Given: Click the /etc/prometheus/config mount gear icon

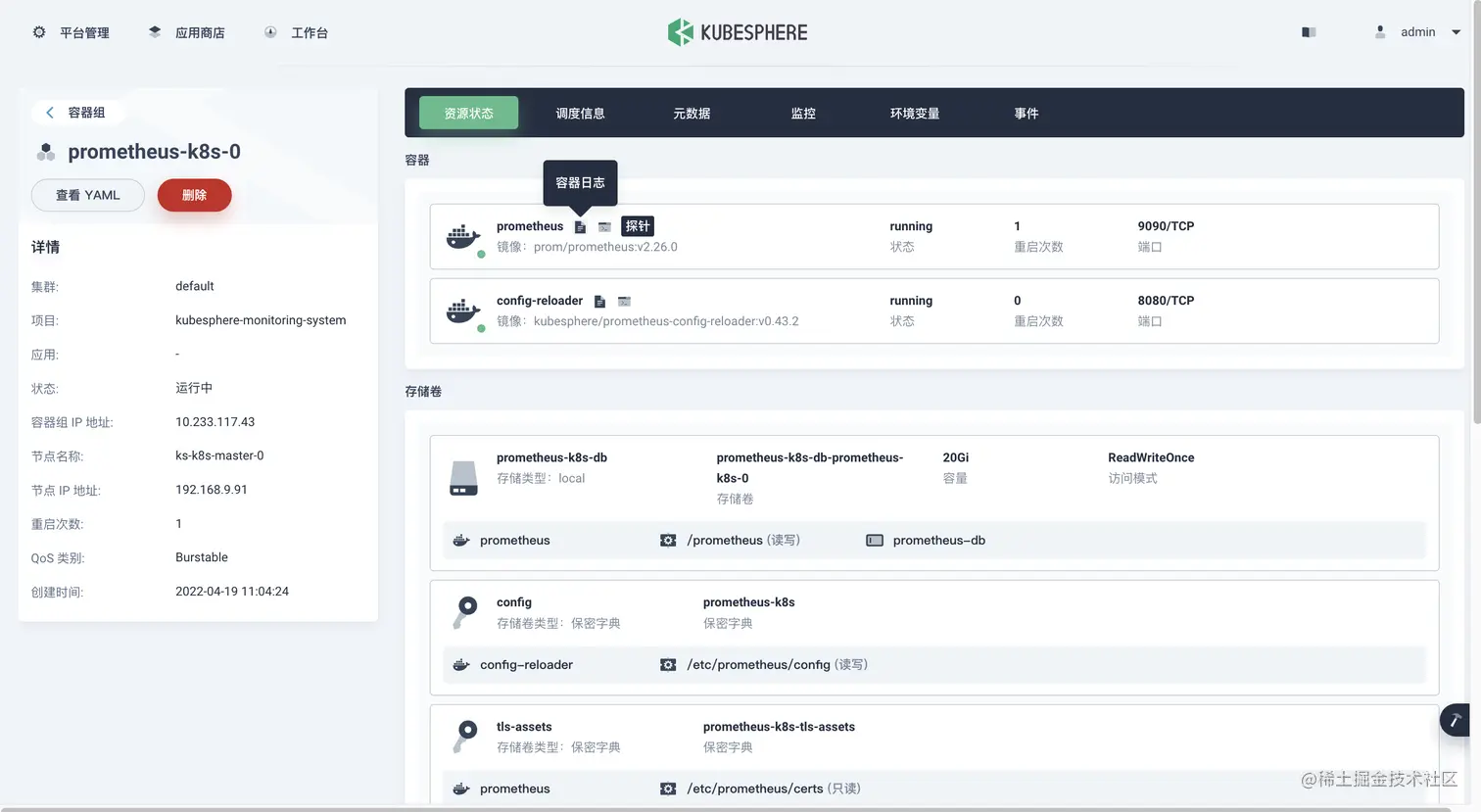Looking at the screenshot, I should click(x=668, y=665).
